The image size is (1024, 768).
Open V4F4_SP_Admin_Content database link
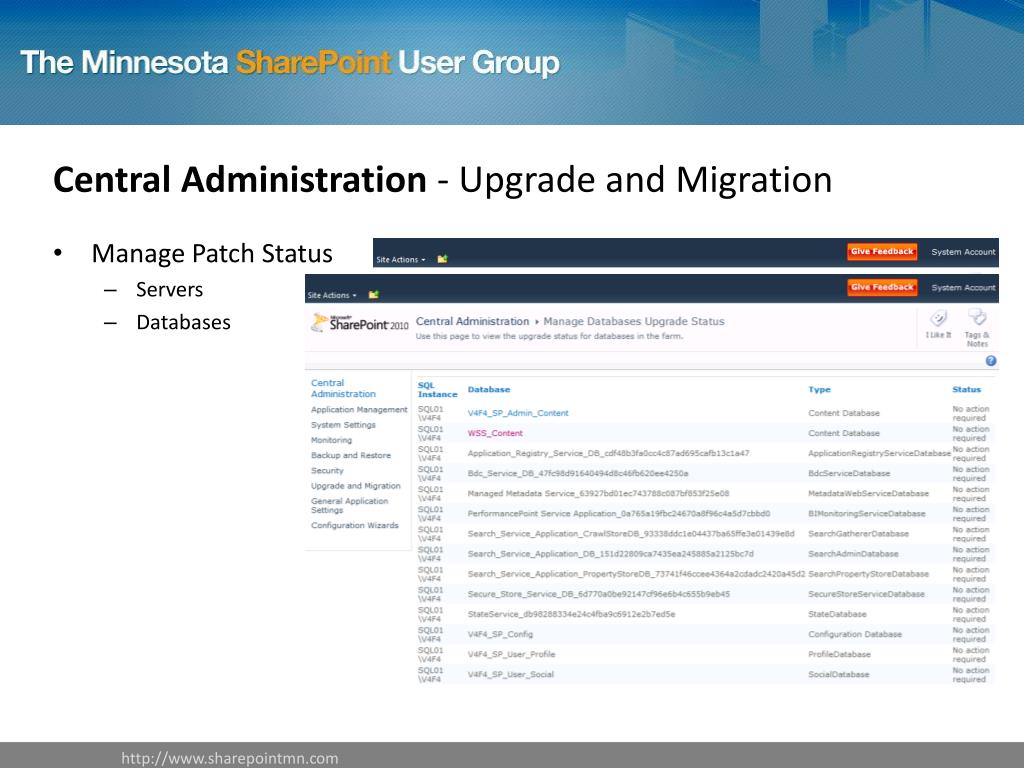click(518, 413)
